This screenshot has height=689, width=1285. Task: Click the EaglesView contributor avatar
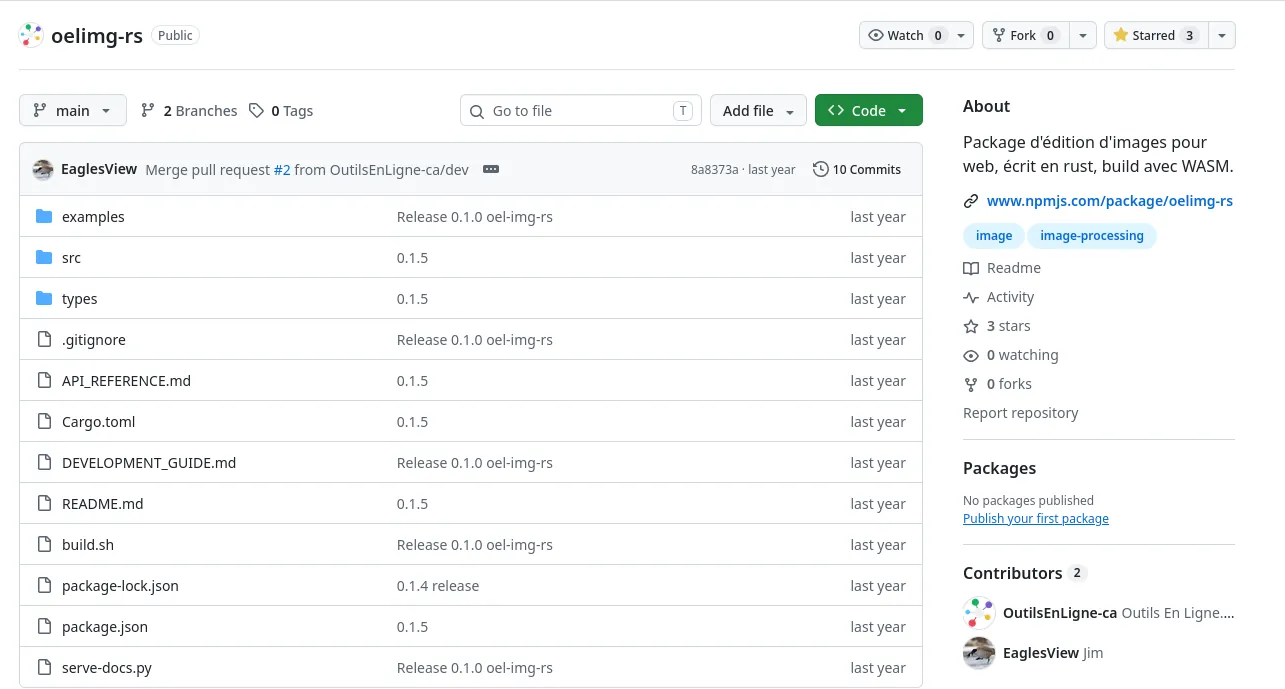point(979,653)
